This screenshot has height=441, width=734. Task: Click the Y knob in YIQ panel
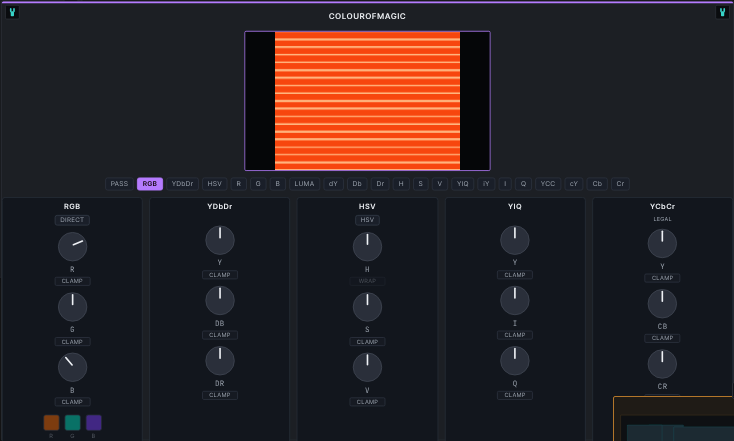click(x=515, y=240)
